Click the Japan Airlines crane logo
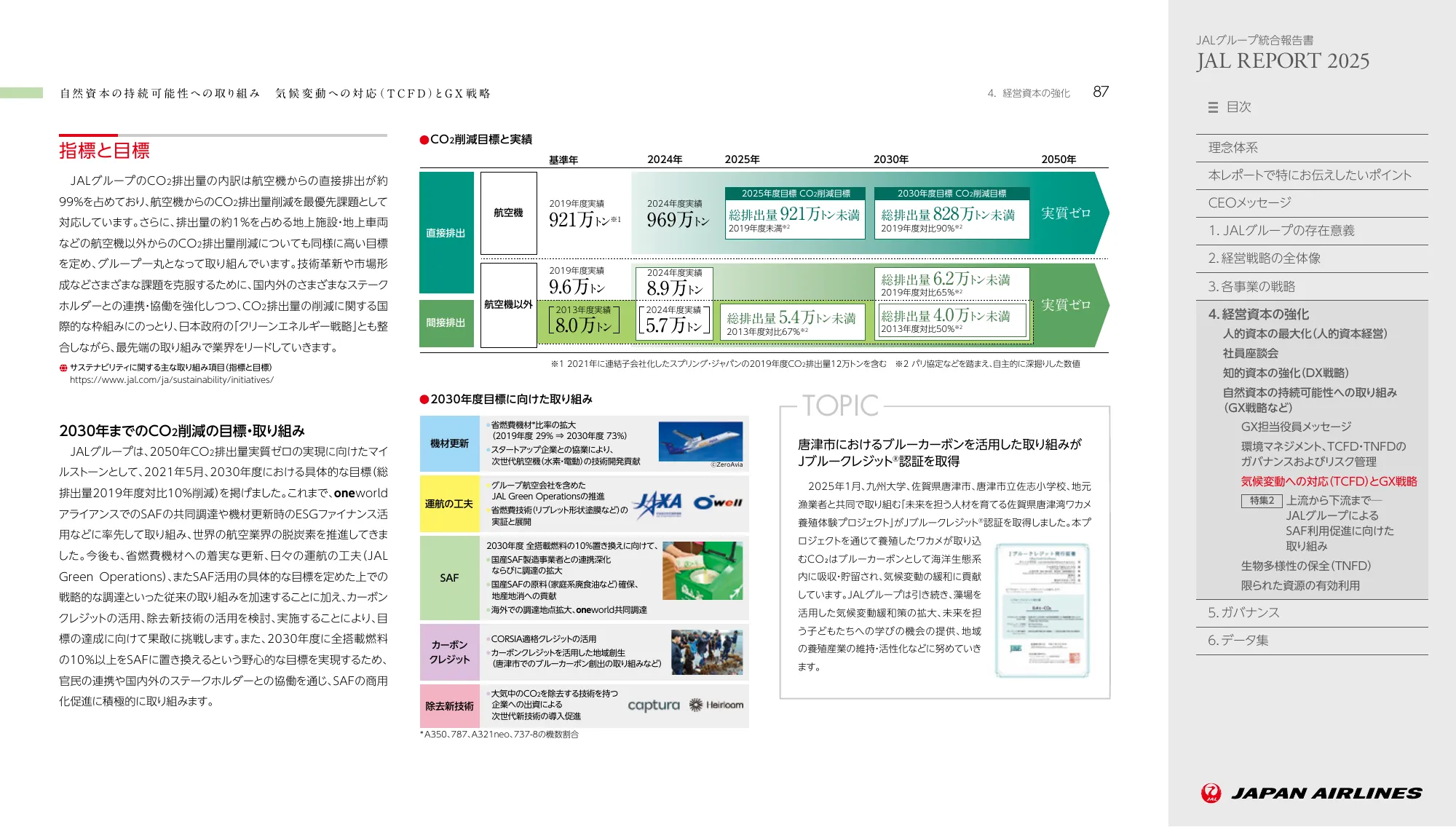This screenshot has height=827, width=1456. coord(1211,793)
